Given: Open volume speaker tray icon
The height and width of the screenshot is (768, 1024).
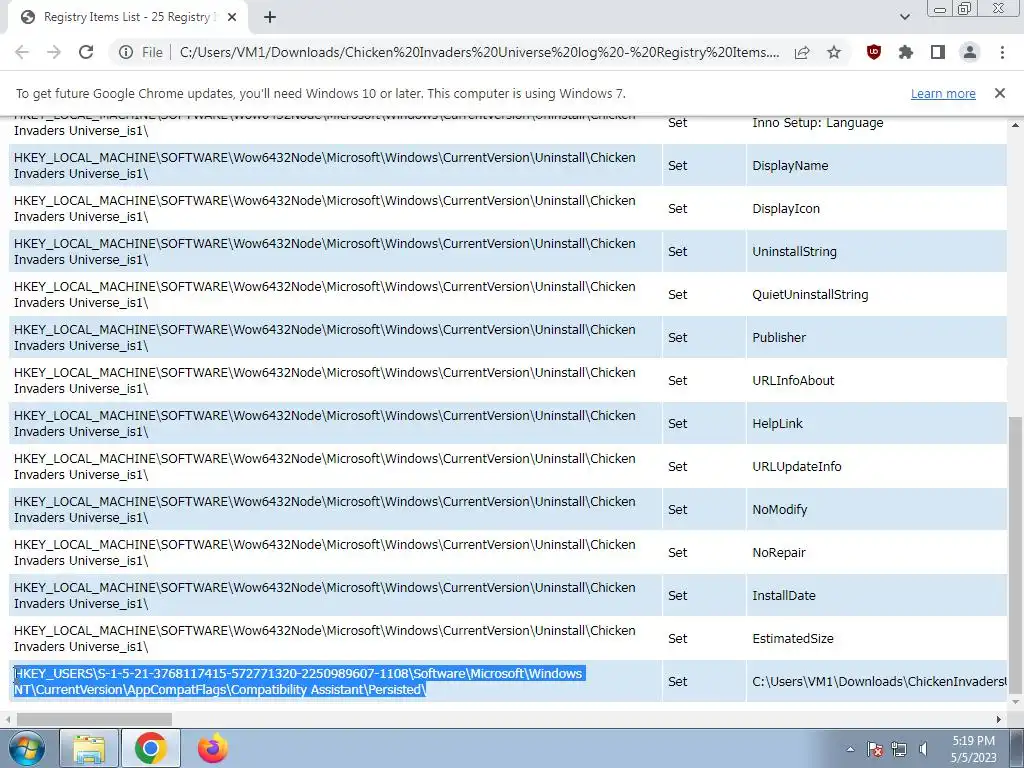Looking at the screenshot, I should 923,749.
